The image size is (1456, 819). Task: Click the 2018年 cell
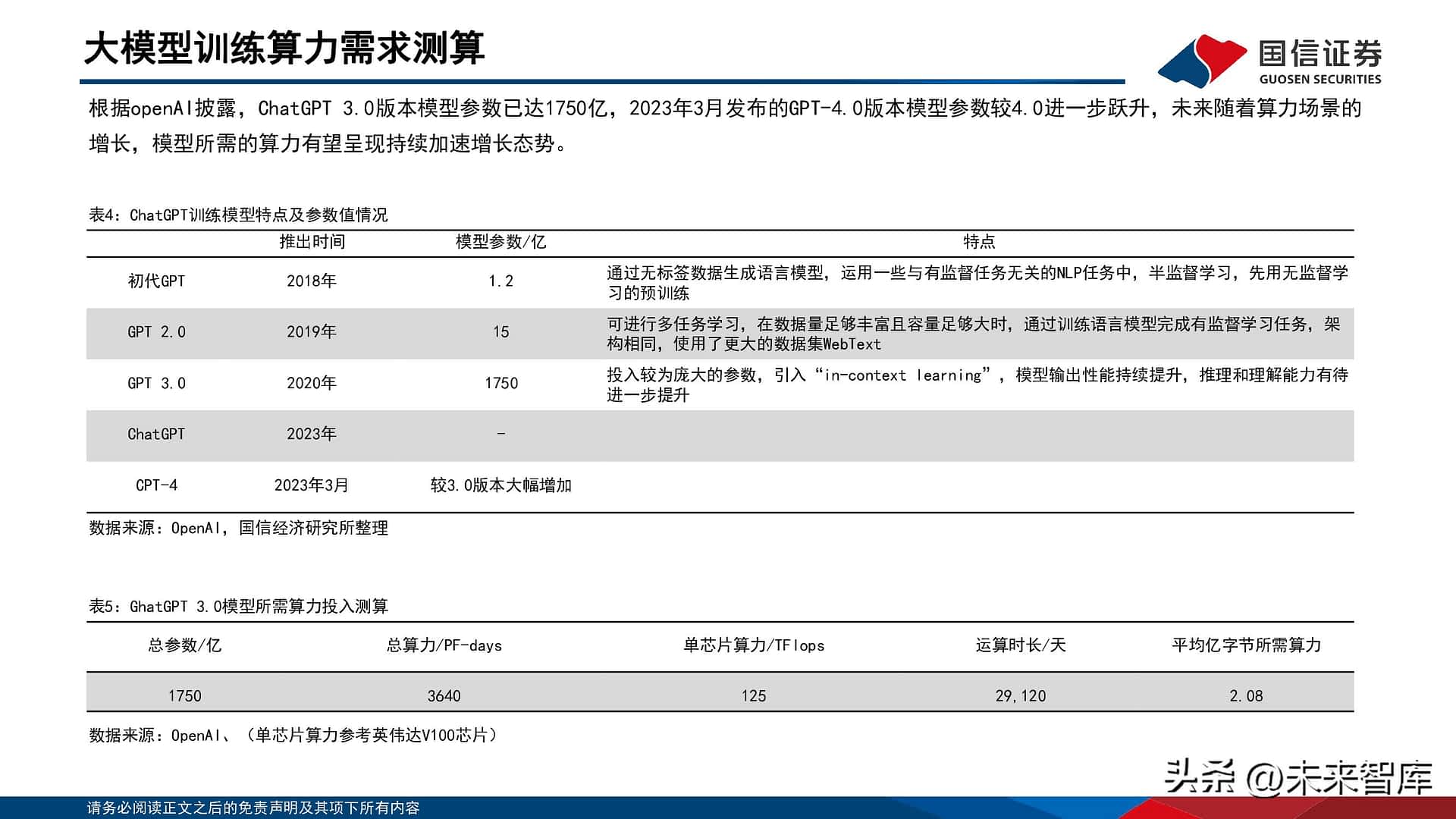(x=312, y=281)
